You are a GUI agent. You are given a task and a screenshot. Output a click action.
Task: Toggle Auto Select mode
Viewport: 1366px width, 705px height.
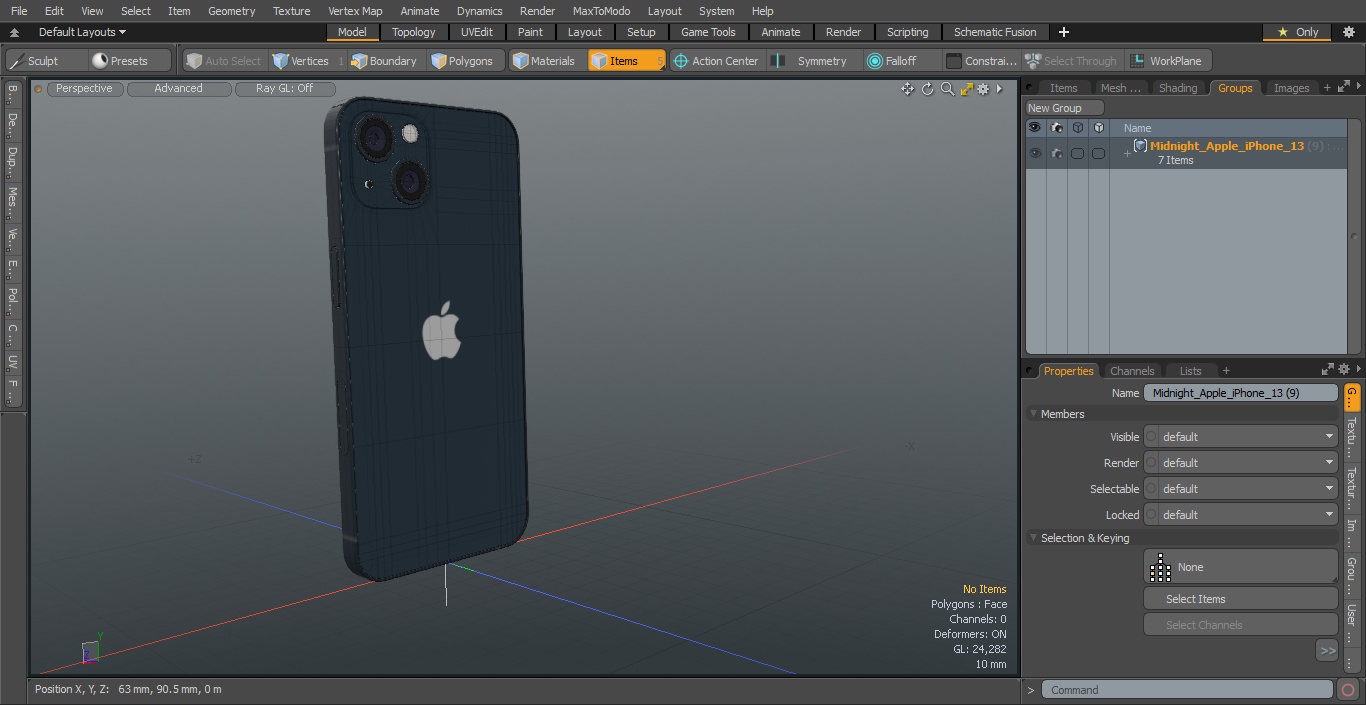tap(224, 61)
